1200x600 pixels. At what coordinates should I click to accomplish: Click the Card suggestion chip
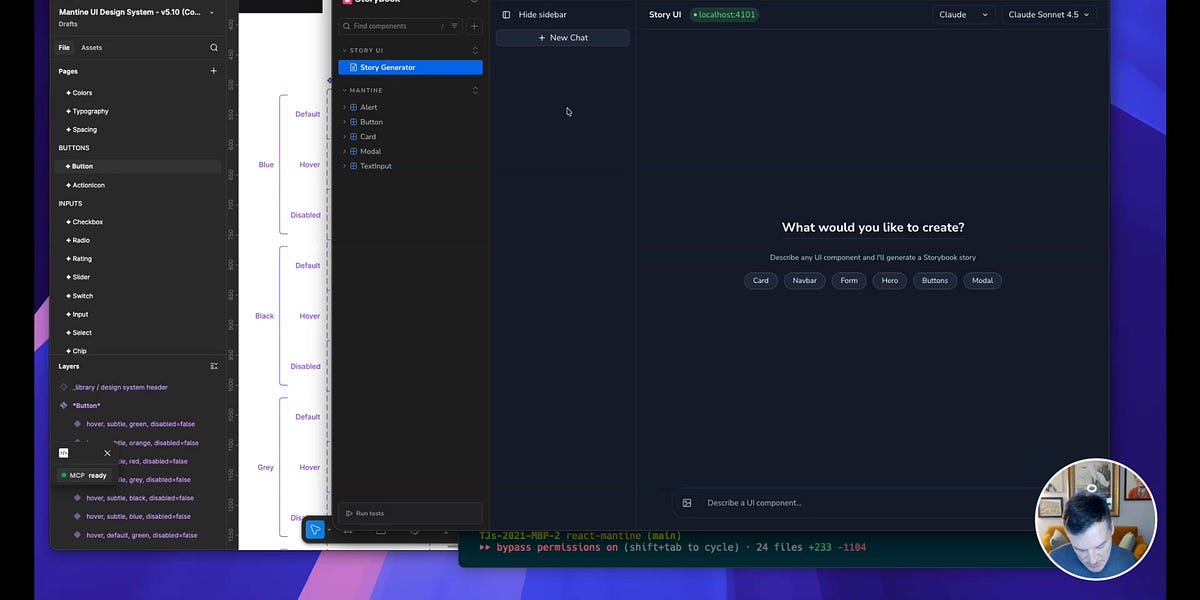(761, 281)
